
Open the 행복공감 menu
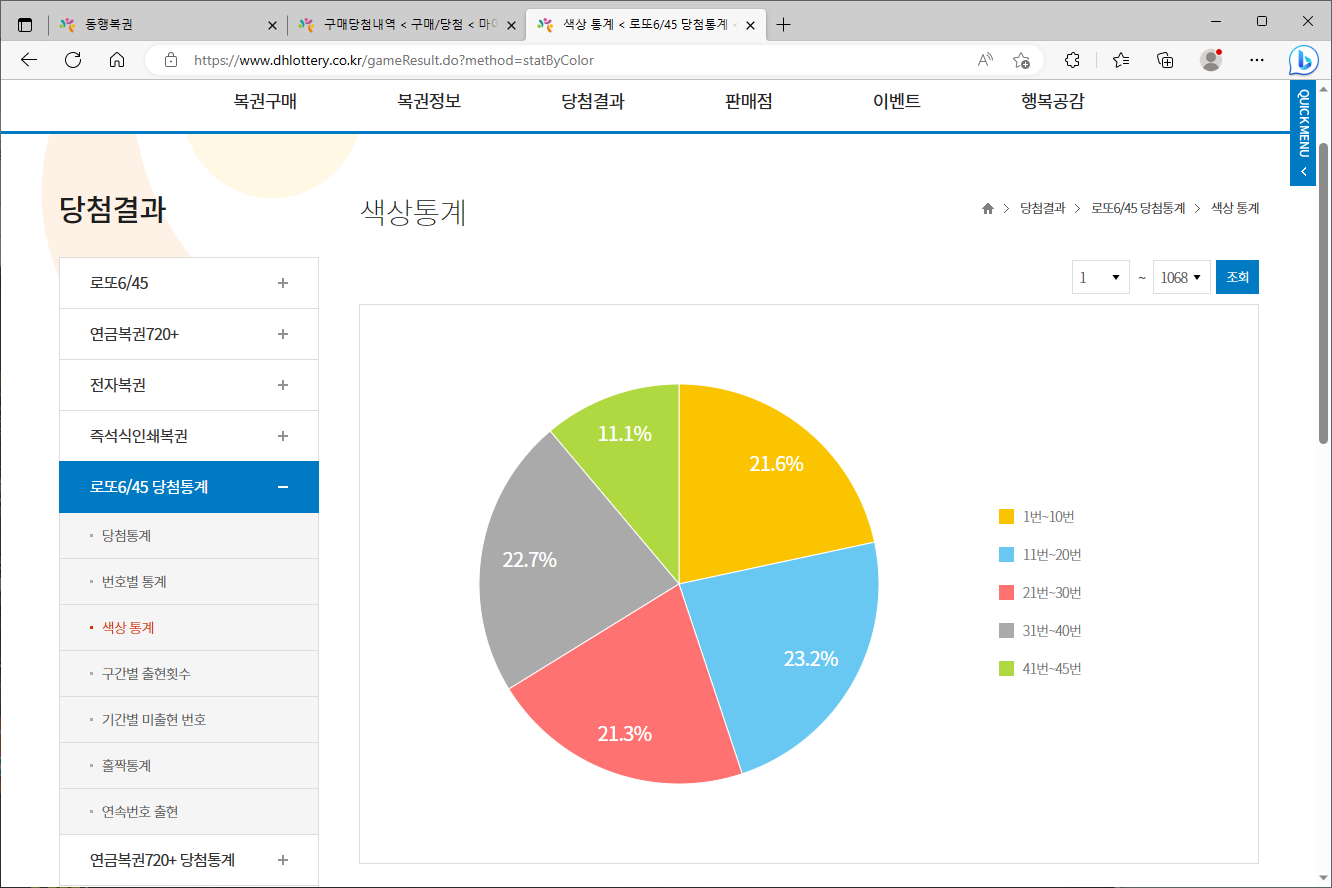click(1053, 101)
